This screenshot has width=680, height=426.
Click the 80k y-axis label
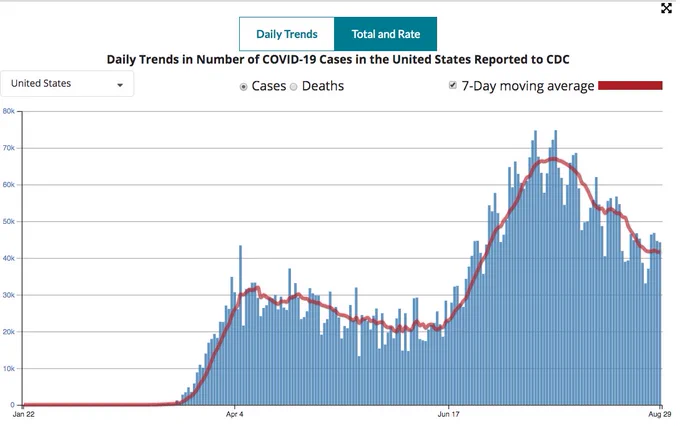tap(9, 111)
